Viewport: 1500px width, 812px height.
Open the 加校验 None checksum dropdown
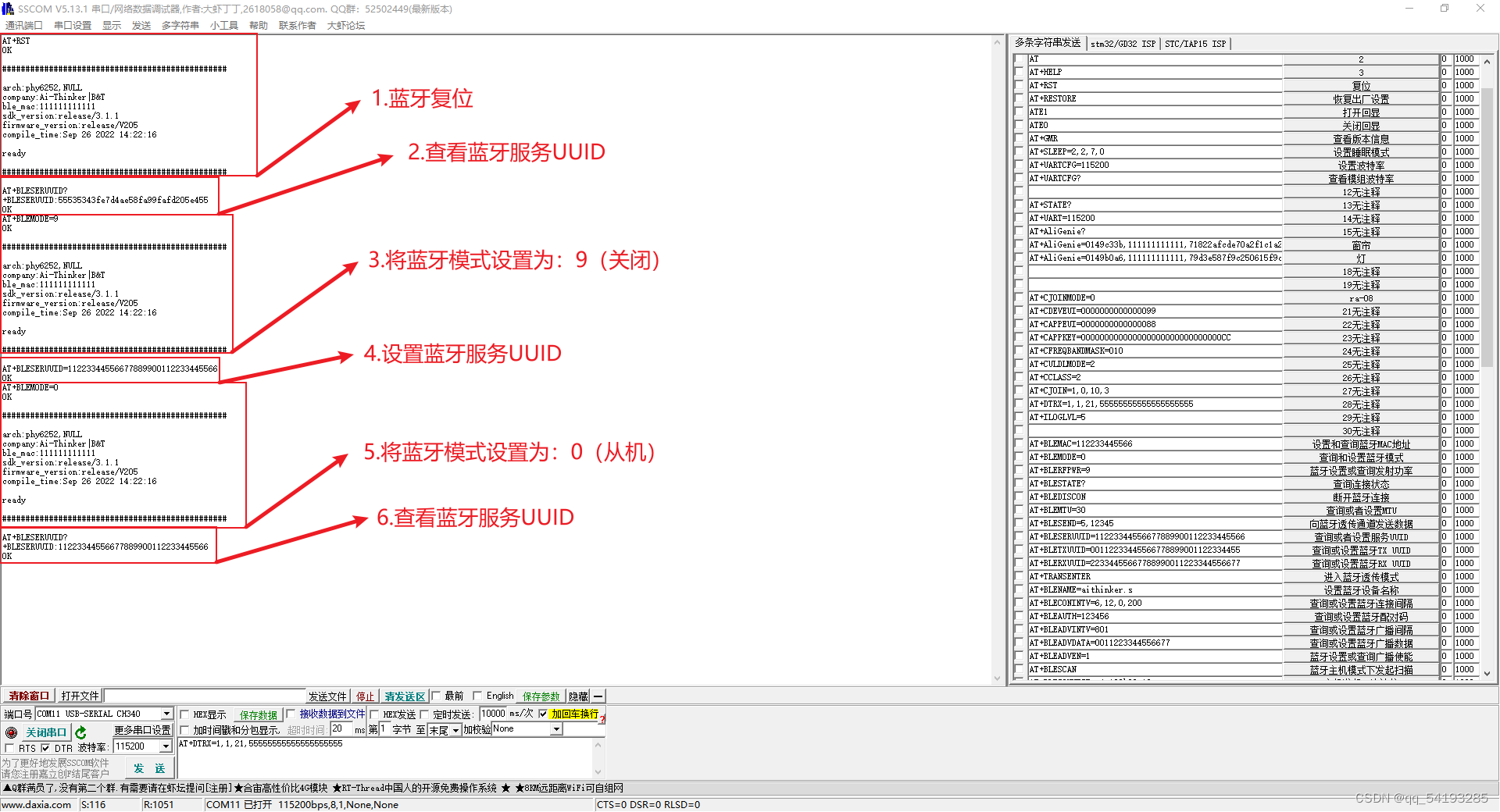(557, 729)
